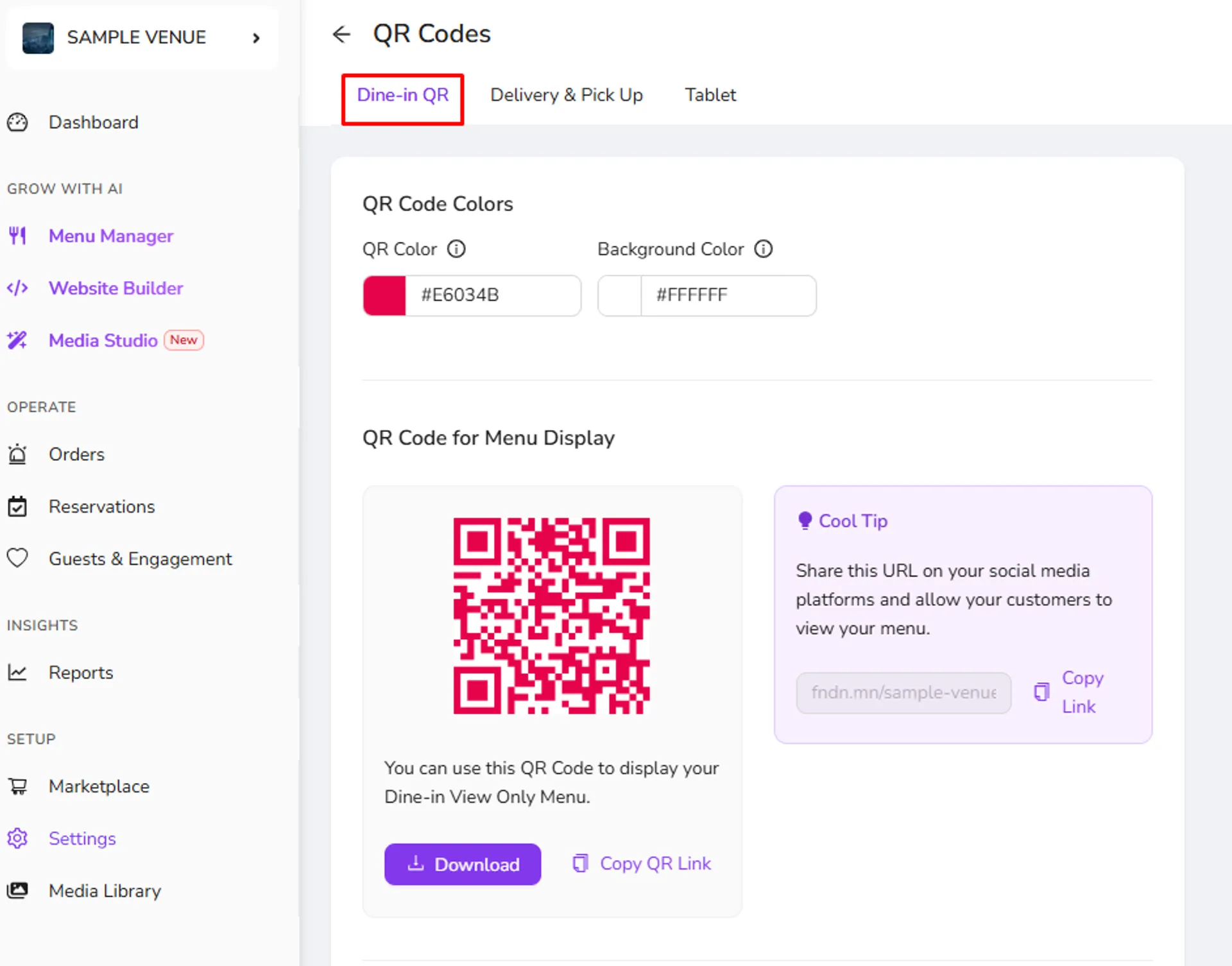Click the Media Library image icon

click(17, 890)
